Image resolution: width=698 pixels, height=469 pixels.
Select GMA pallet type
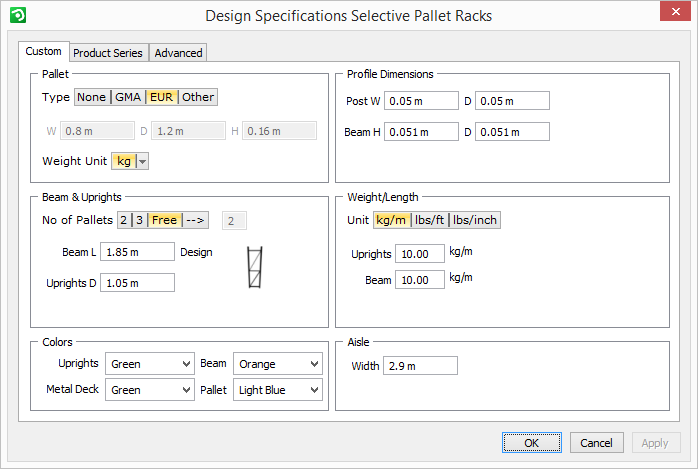coord(128,97)
